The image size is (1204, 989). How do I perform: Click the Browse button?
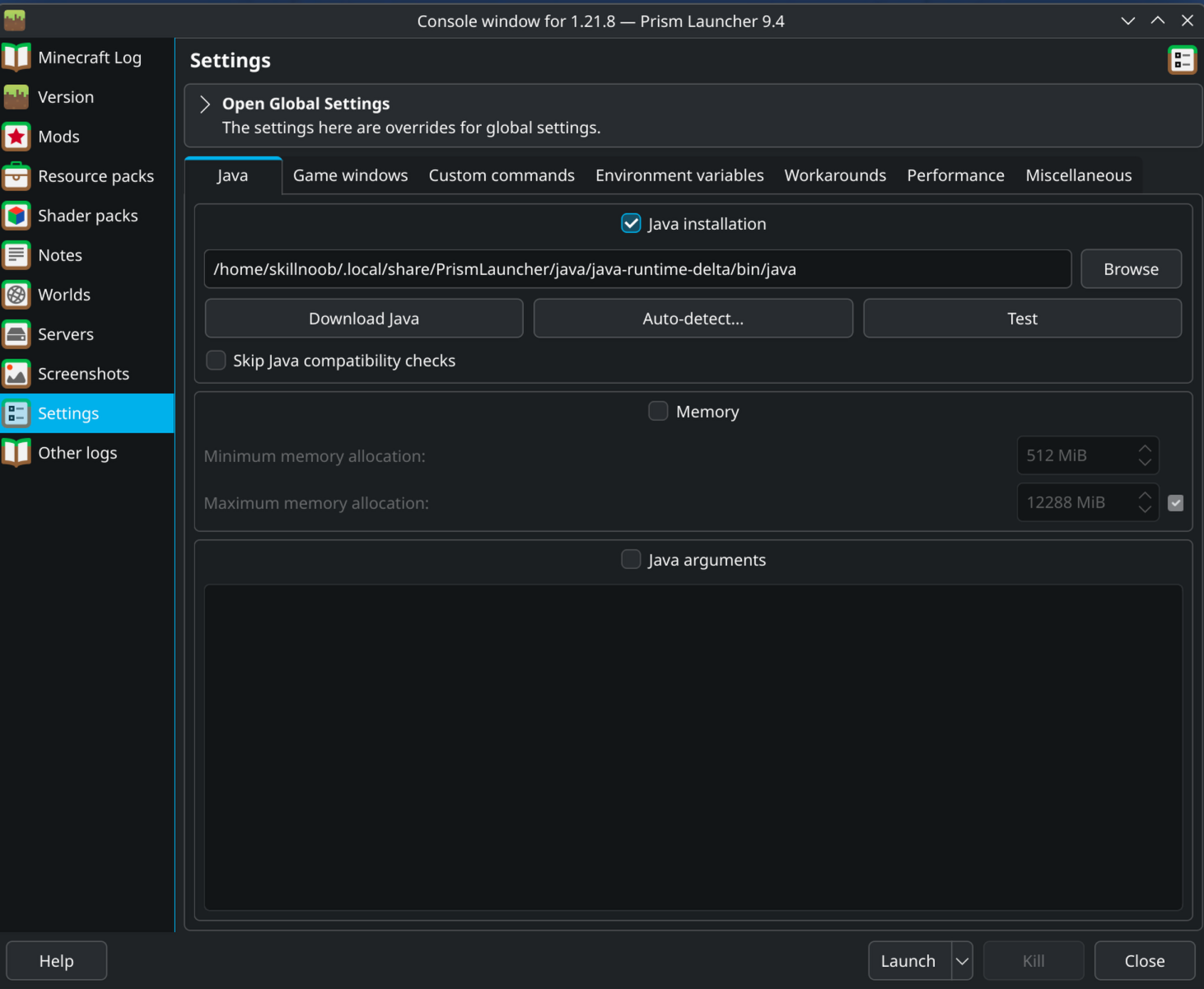tap(1132, 269)
